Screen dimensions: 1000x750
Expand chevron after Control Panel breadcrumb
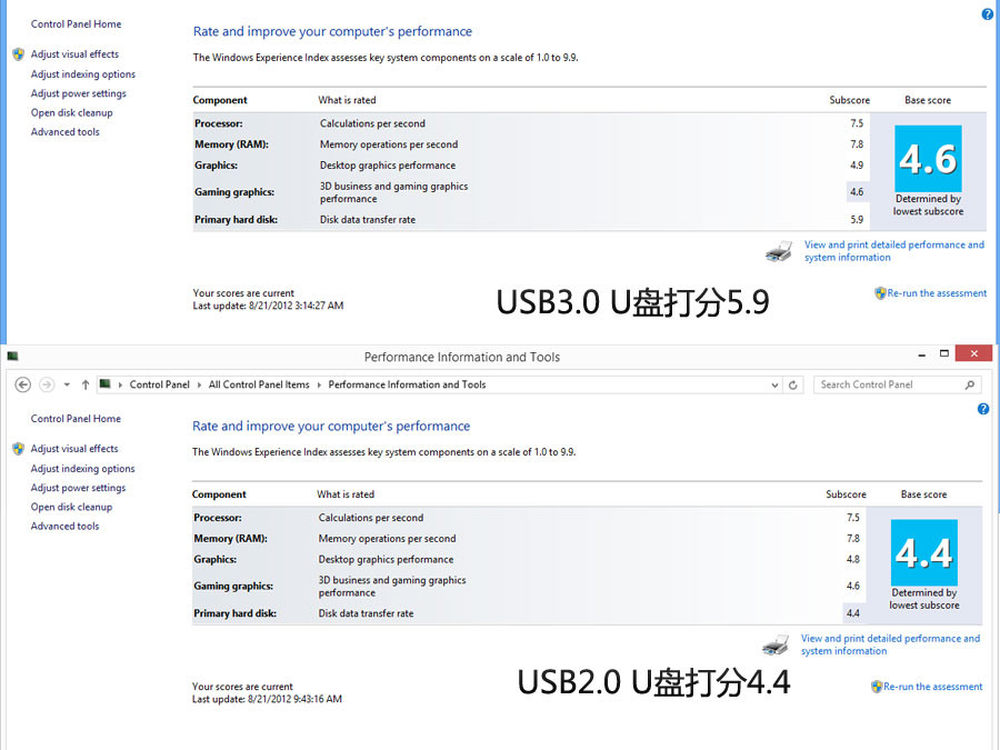[199, 385]
